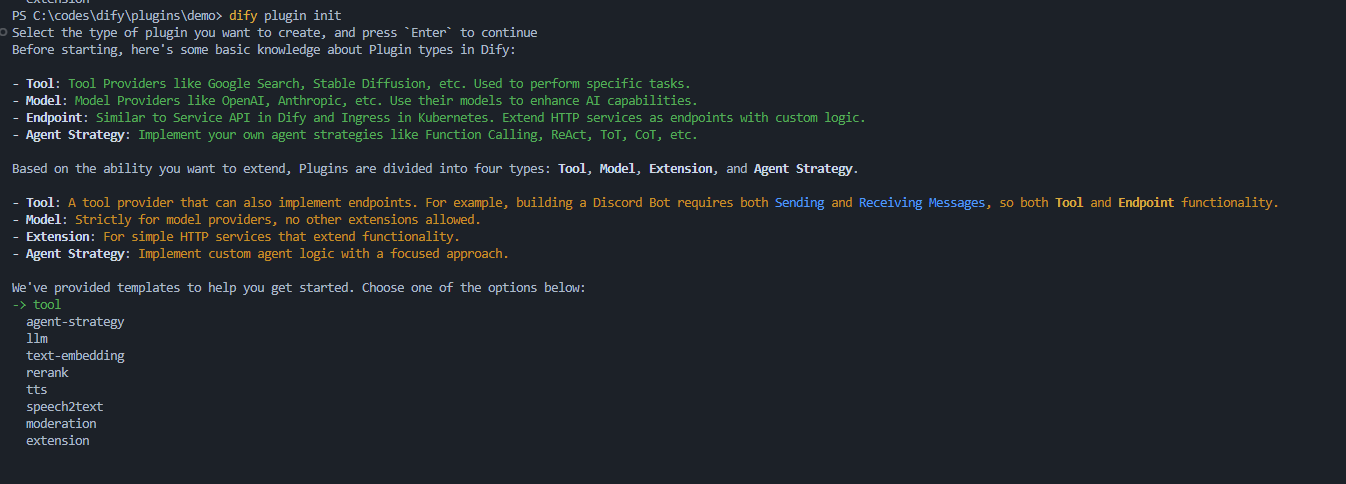Viewport: 1346px width, 484px height.
Task: Pick the "tts" template option
Action: pos(37,390)
